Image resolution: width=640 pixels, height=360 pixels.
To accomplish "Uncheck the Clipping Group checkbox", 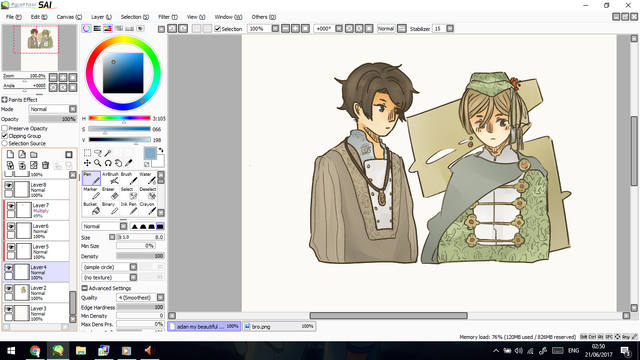I will tap(4, 136).
